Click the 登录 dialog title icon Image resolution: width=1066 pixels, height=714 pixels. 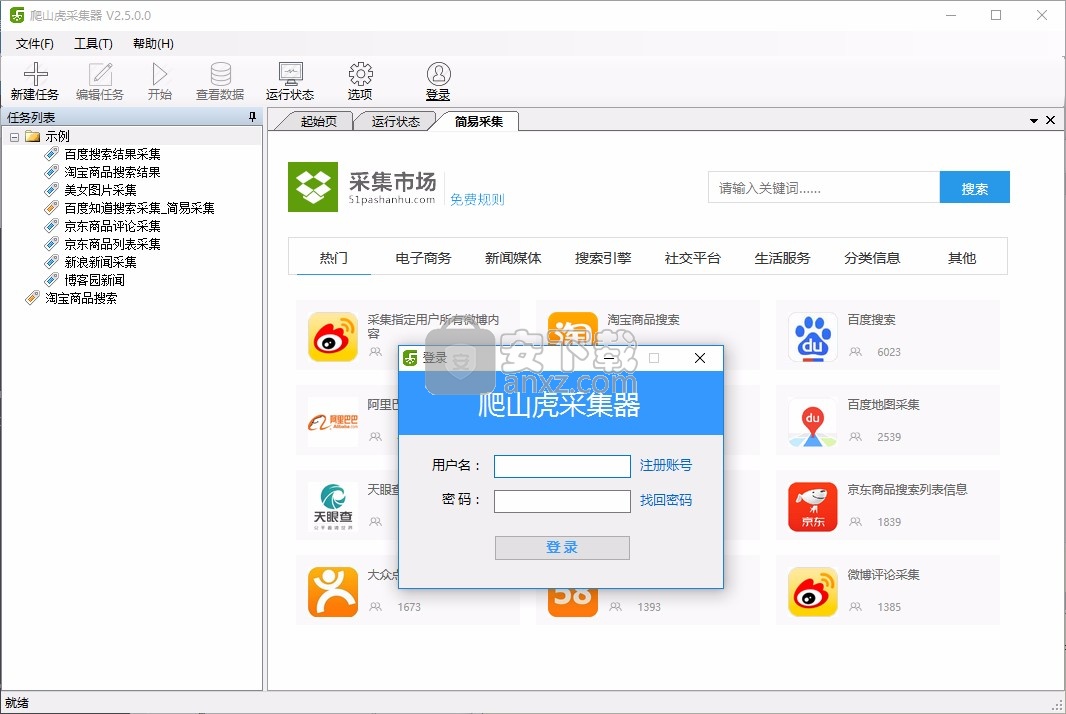pos(410,358)
